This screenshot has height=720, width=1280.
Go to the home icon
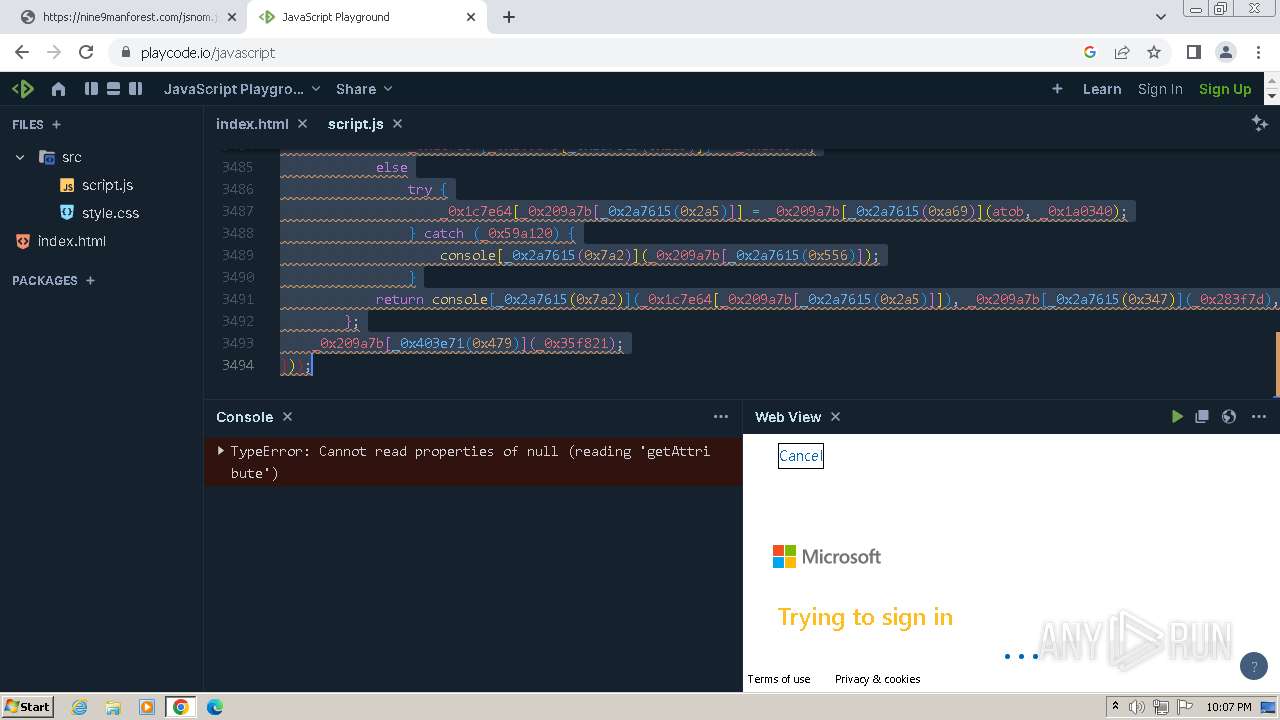tap(58, 89)
